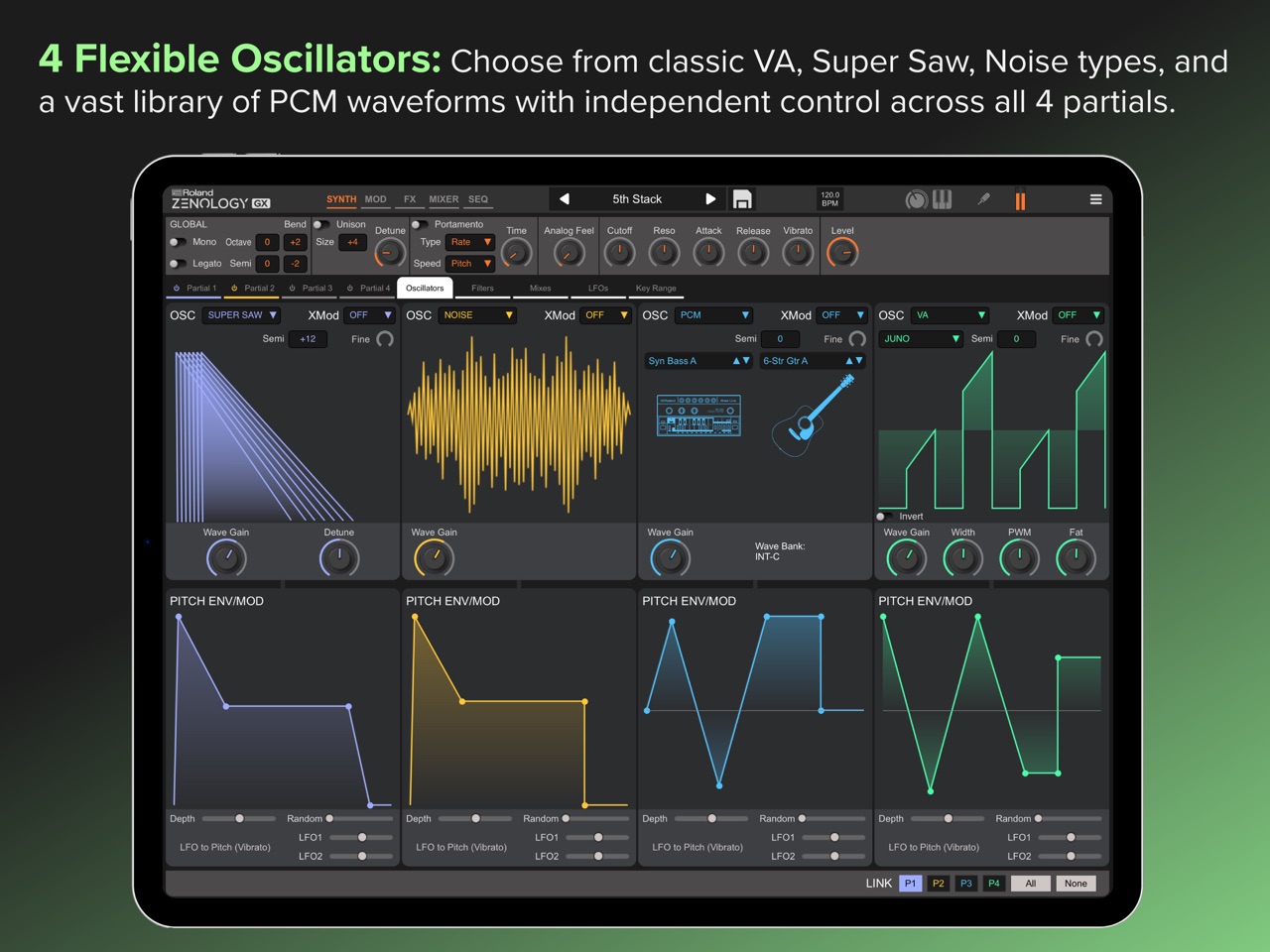
Task: Toggle the Mono switch
Action: [177, 242]
